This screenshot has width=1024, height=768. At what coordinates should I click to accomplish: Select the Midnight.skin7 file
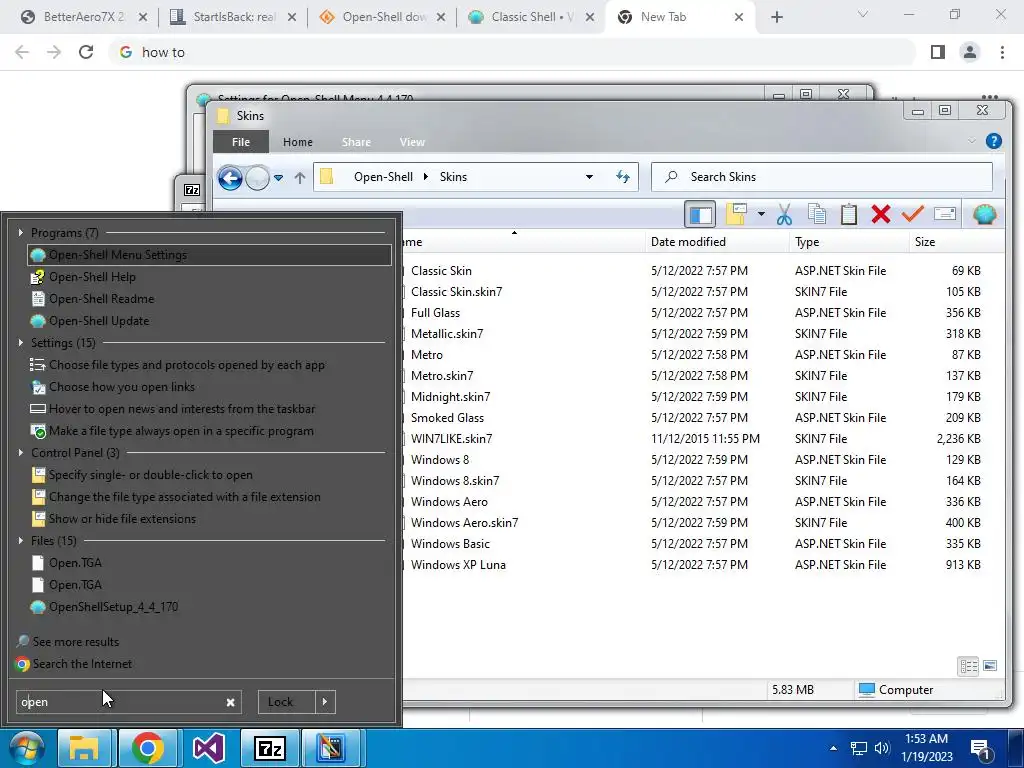(x=450, y=397)
